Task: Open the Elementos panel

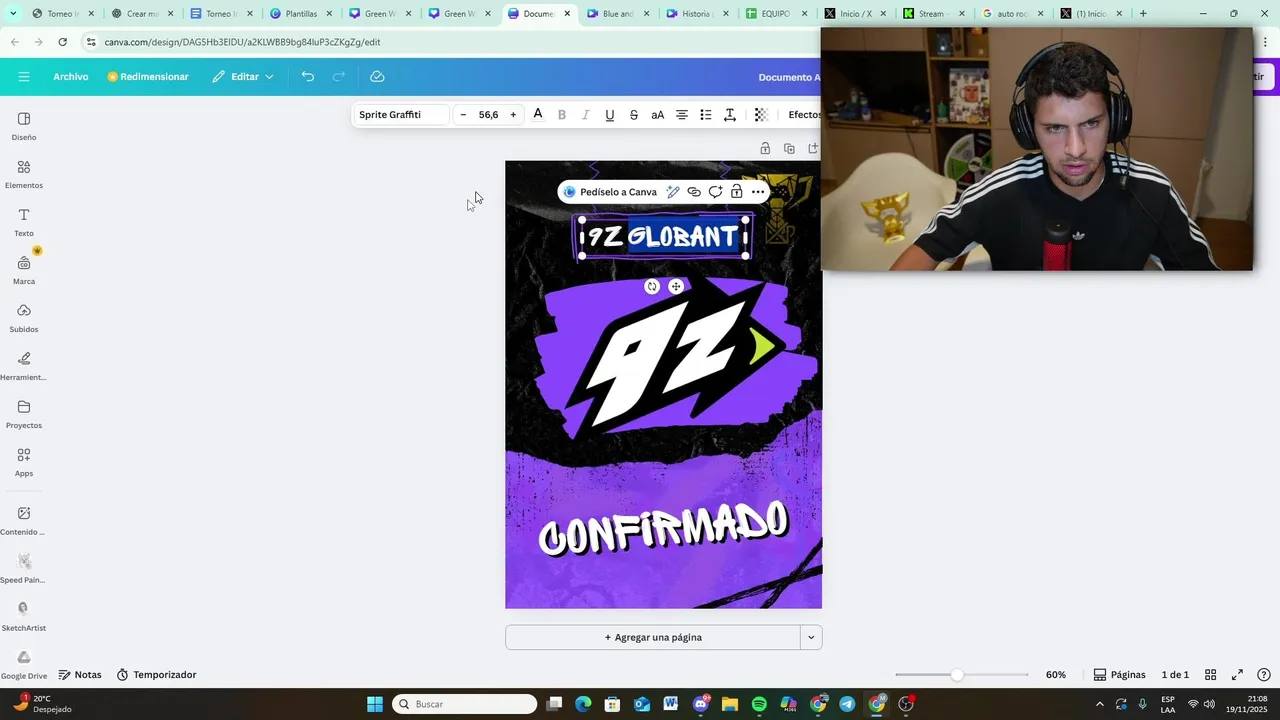Action: 24,174
